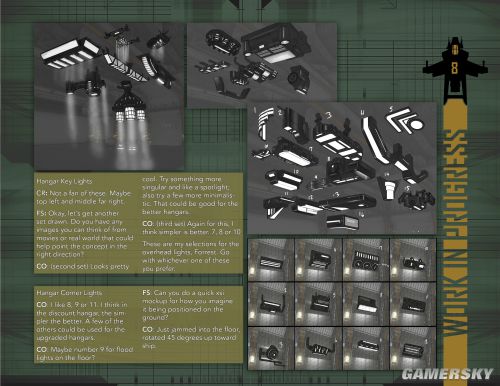Click the 'Hangar Corner Lights' heading

(x=69, y=293)
